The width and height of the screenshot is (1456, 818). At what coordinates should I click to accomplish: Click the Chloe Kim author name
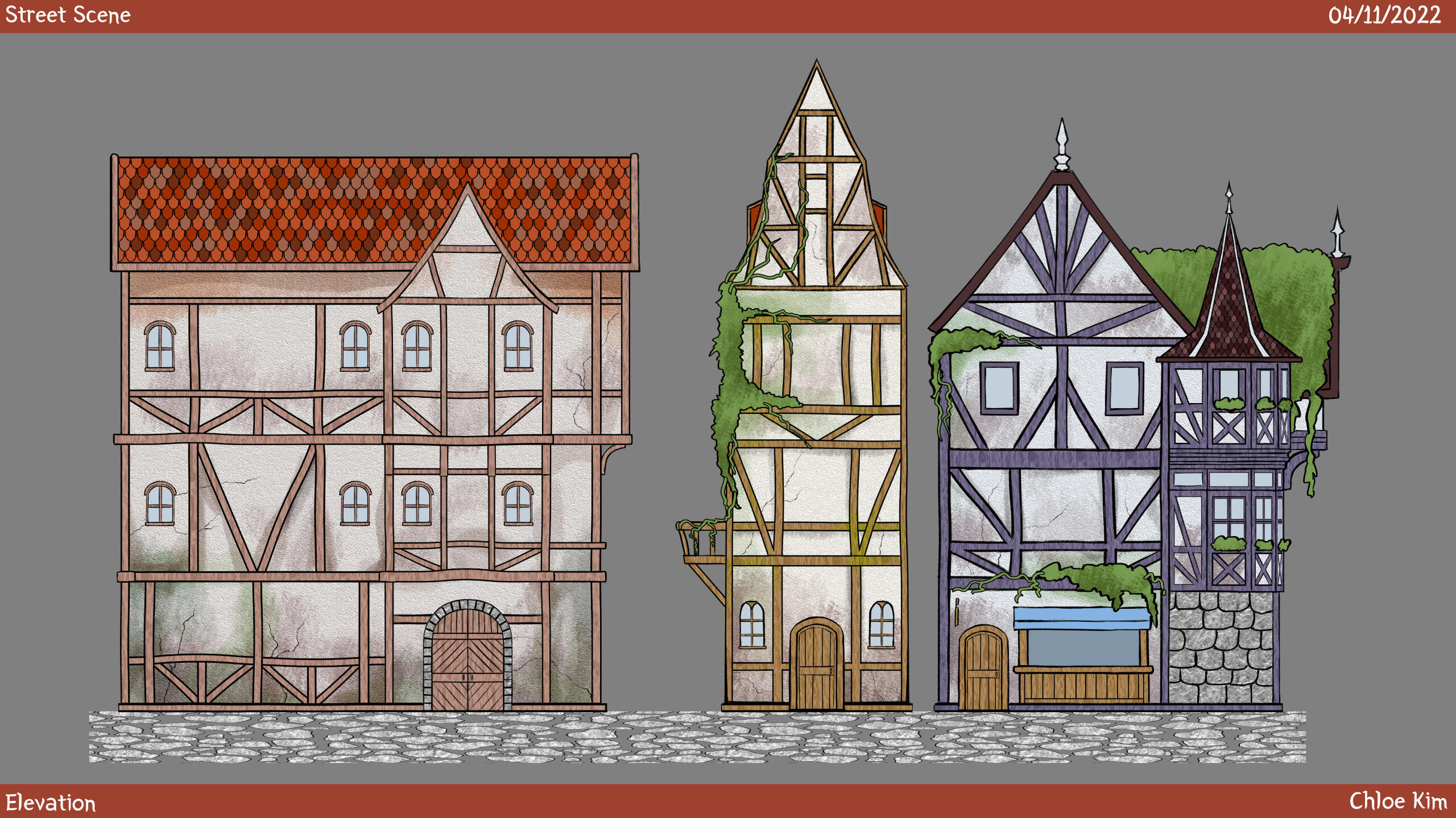(x=1398, y=801)
